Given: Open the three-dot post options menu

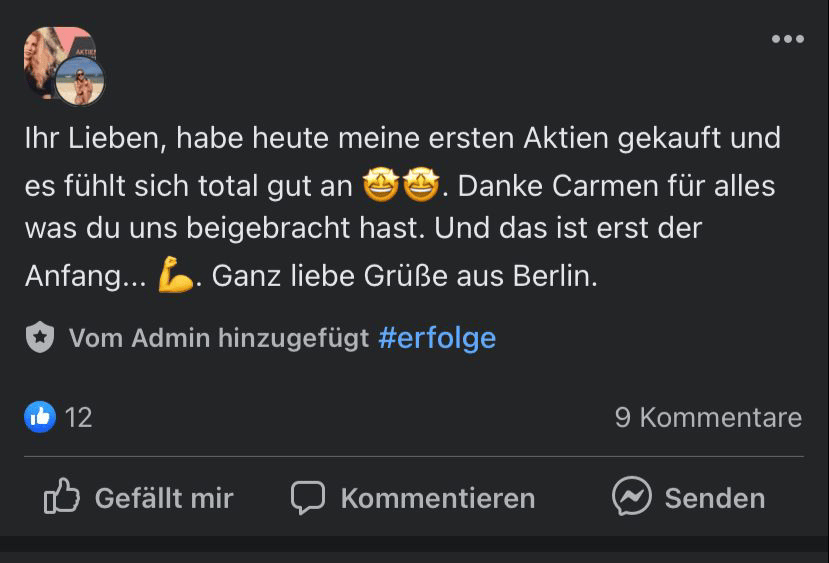Looking at the screenshot, I should tap(787, 39).
